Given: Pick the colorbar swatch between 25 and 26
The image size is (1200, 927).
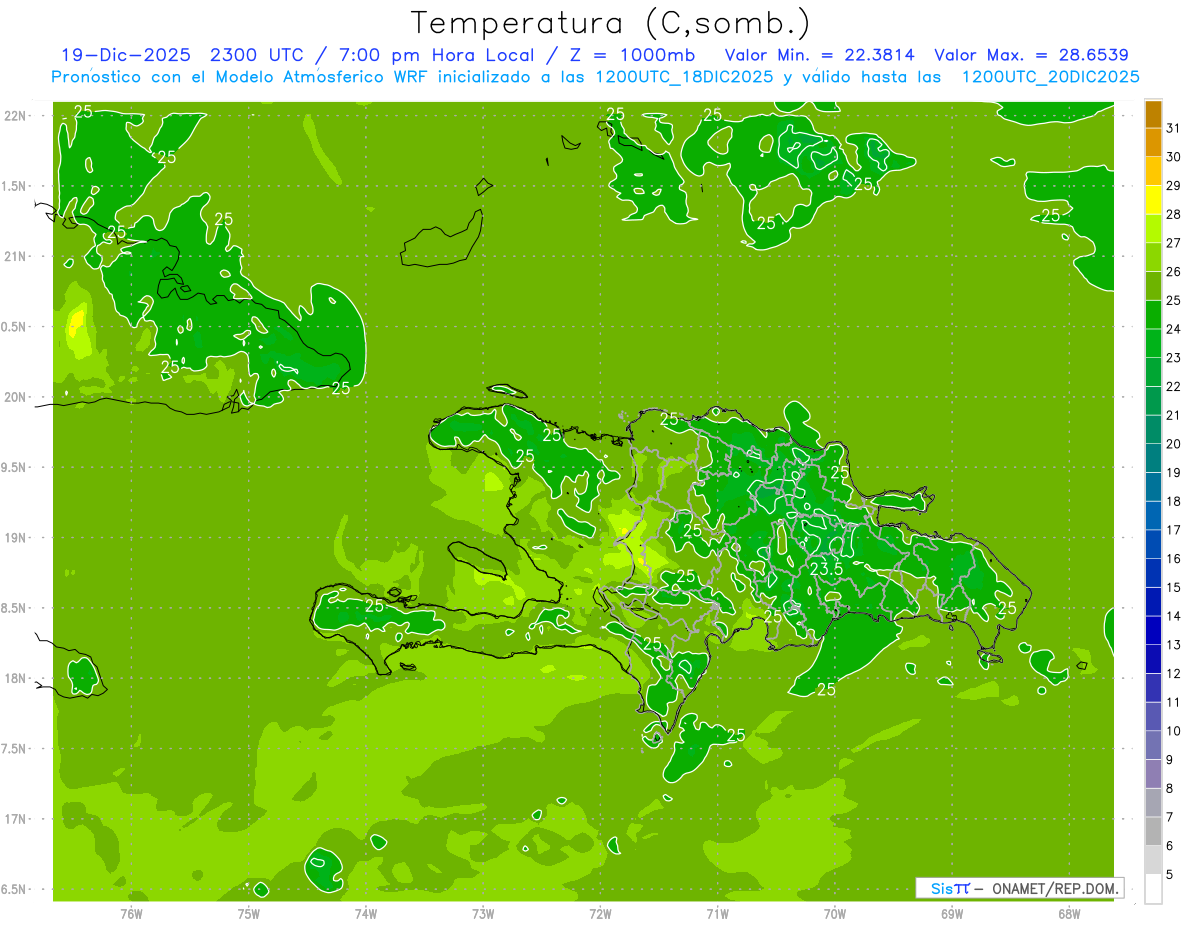Looking at the screenshot, I should click(1153, 286).
